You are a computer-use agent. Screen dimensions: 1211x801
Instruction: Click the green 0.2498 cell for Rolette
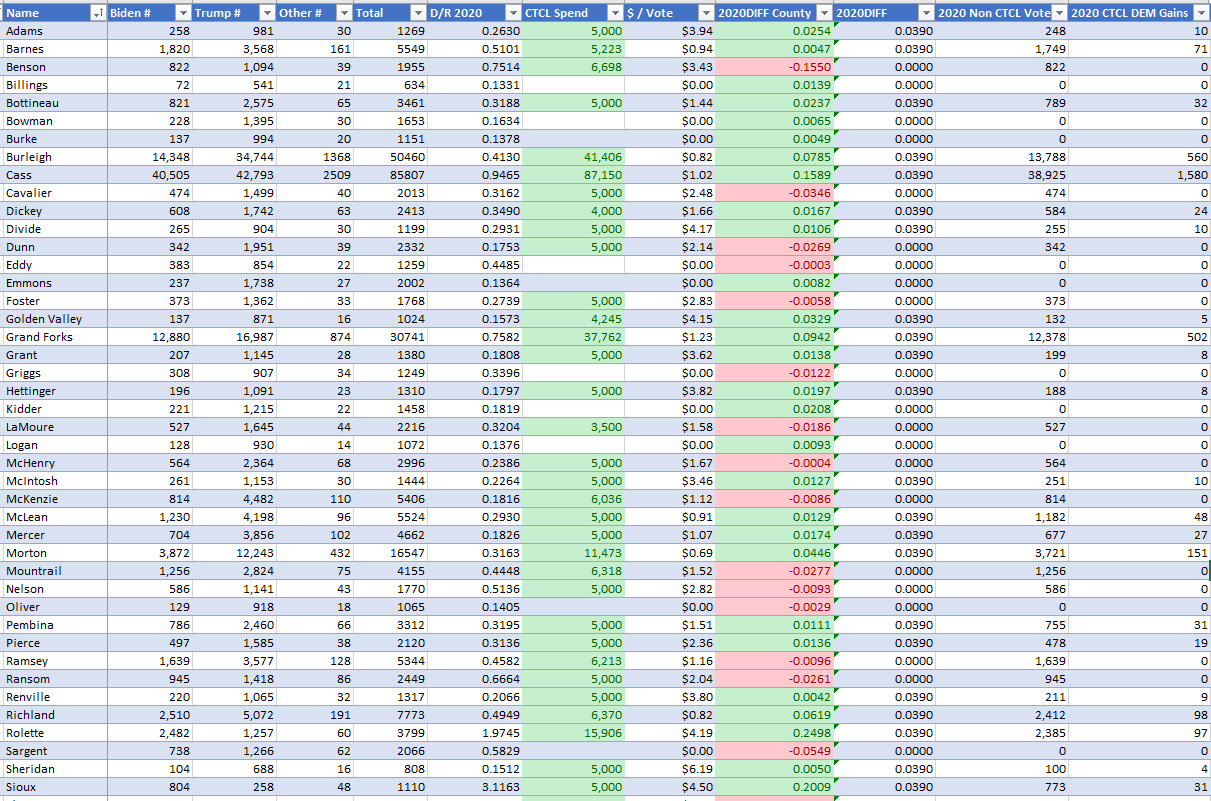coord(775,733)
